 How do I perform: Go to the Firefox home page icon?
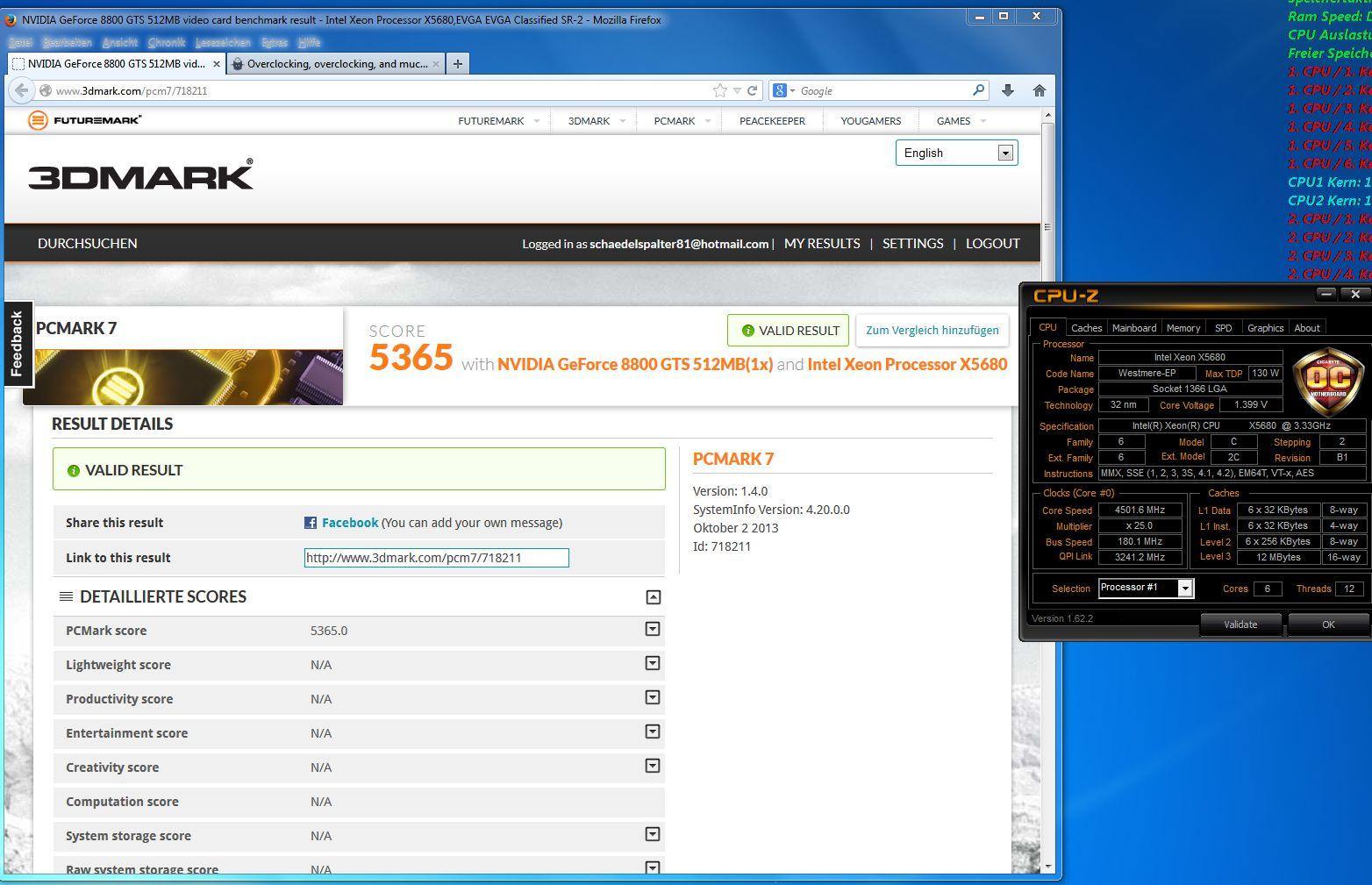point(1040,90)
